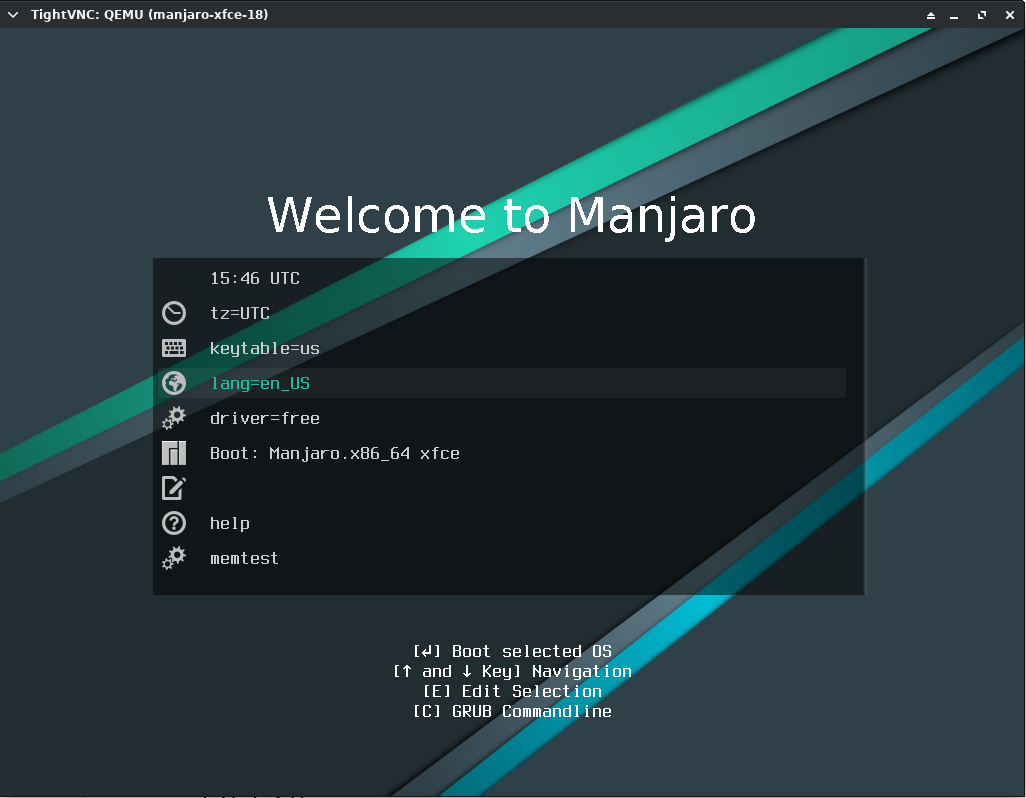This screenshot has height=798, width=1026.
Task: Open help via the question mark icon
Action: click(174, 523)
